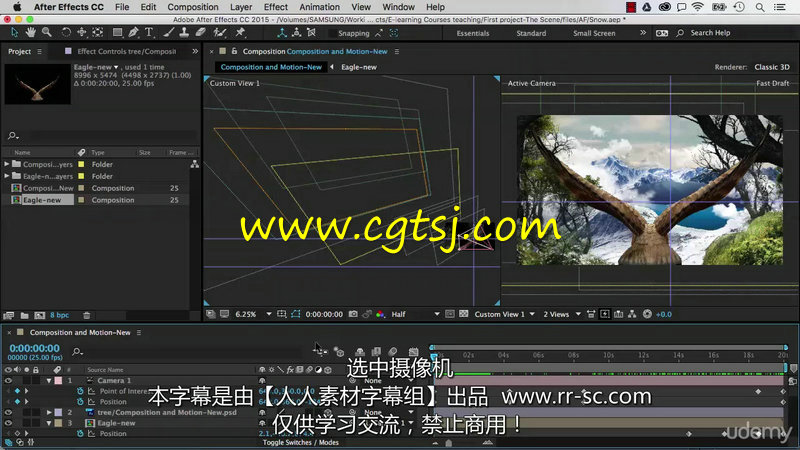This screenshot has width=800, height=450.
Task: Click 8 bpc color depth button
Action: [59, 315]
